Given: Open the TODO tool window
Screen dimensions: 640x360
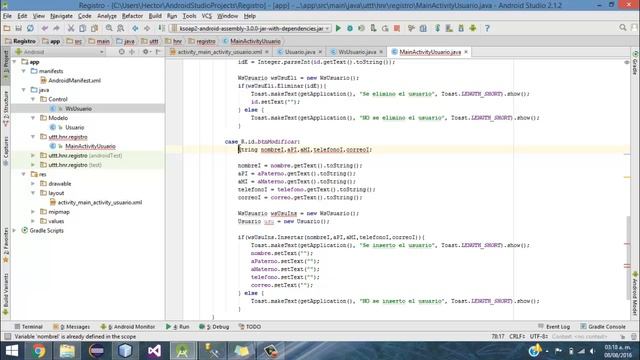Looking at the screenshot, I should [250, 327].
